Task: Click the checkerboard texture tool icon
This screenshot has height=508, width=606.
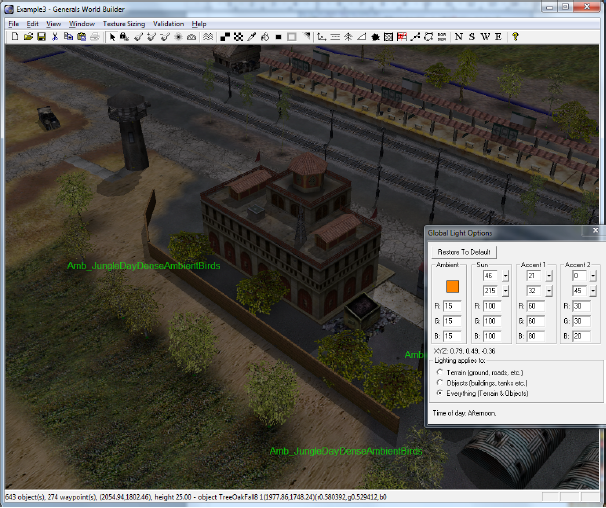Action: click(224, 36)
